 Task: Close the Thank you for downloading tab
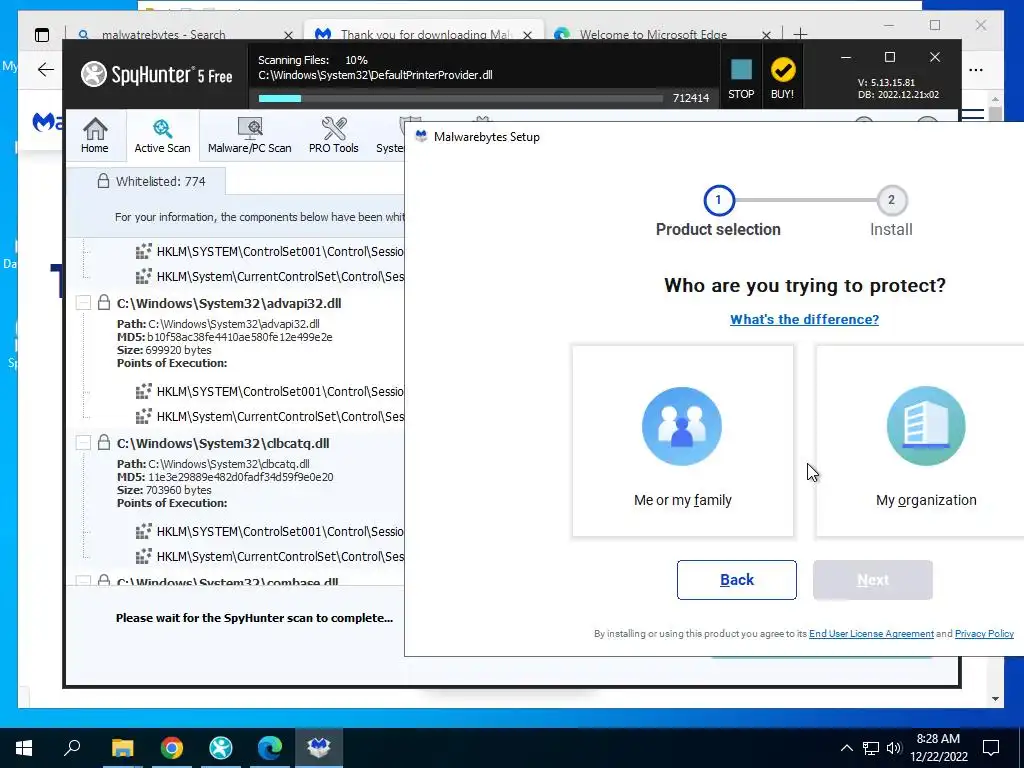tap(527, 35)
